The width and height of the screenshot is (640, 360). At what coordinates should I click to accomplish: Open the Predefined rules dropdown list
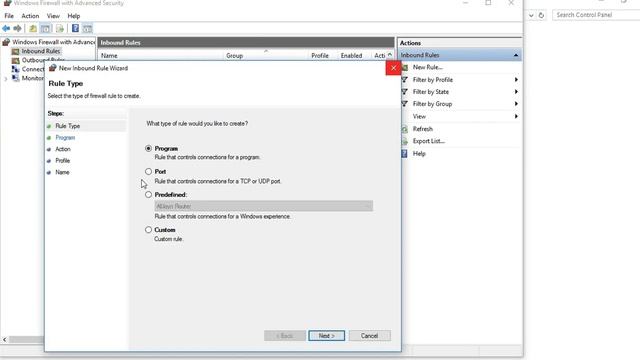point(264,206)
